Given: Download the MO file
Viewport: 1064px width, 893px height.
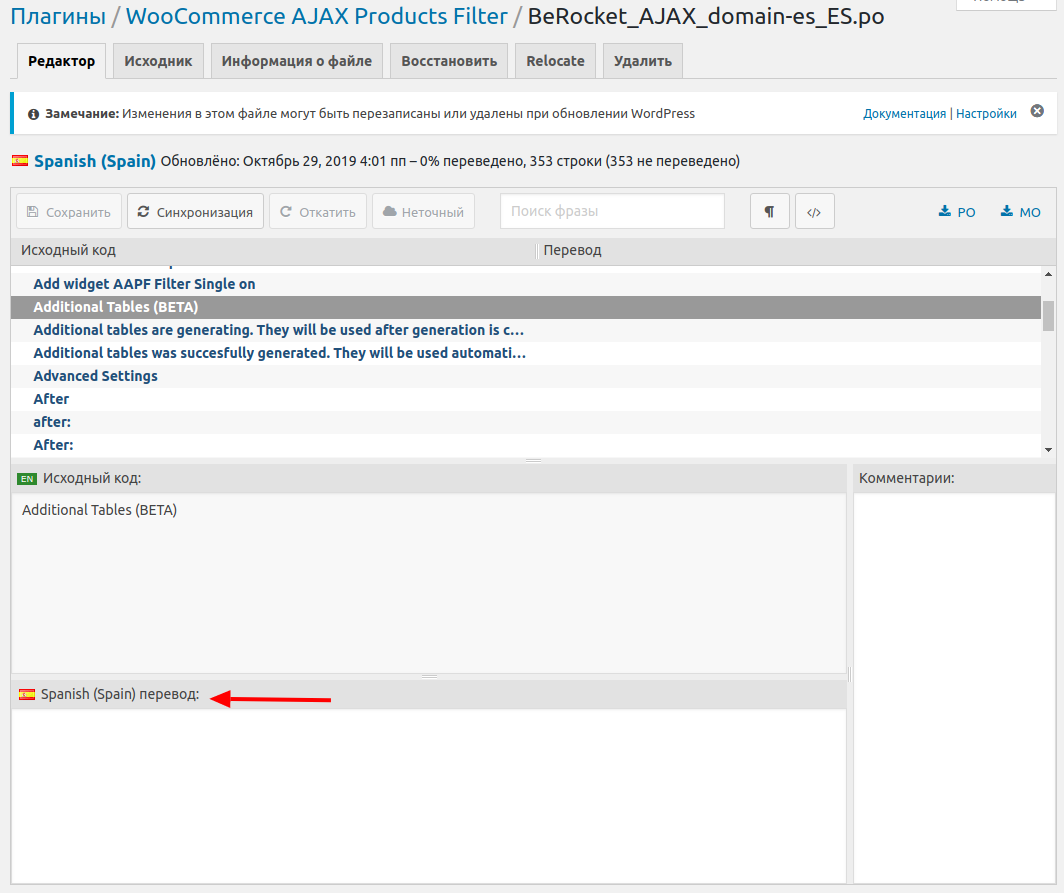Looking at the screenshot, I should [1020, 212].
